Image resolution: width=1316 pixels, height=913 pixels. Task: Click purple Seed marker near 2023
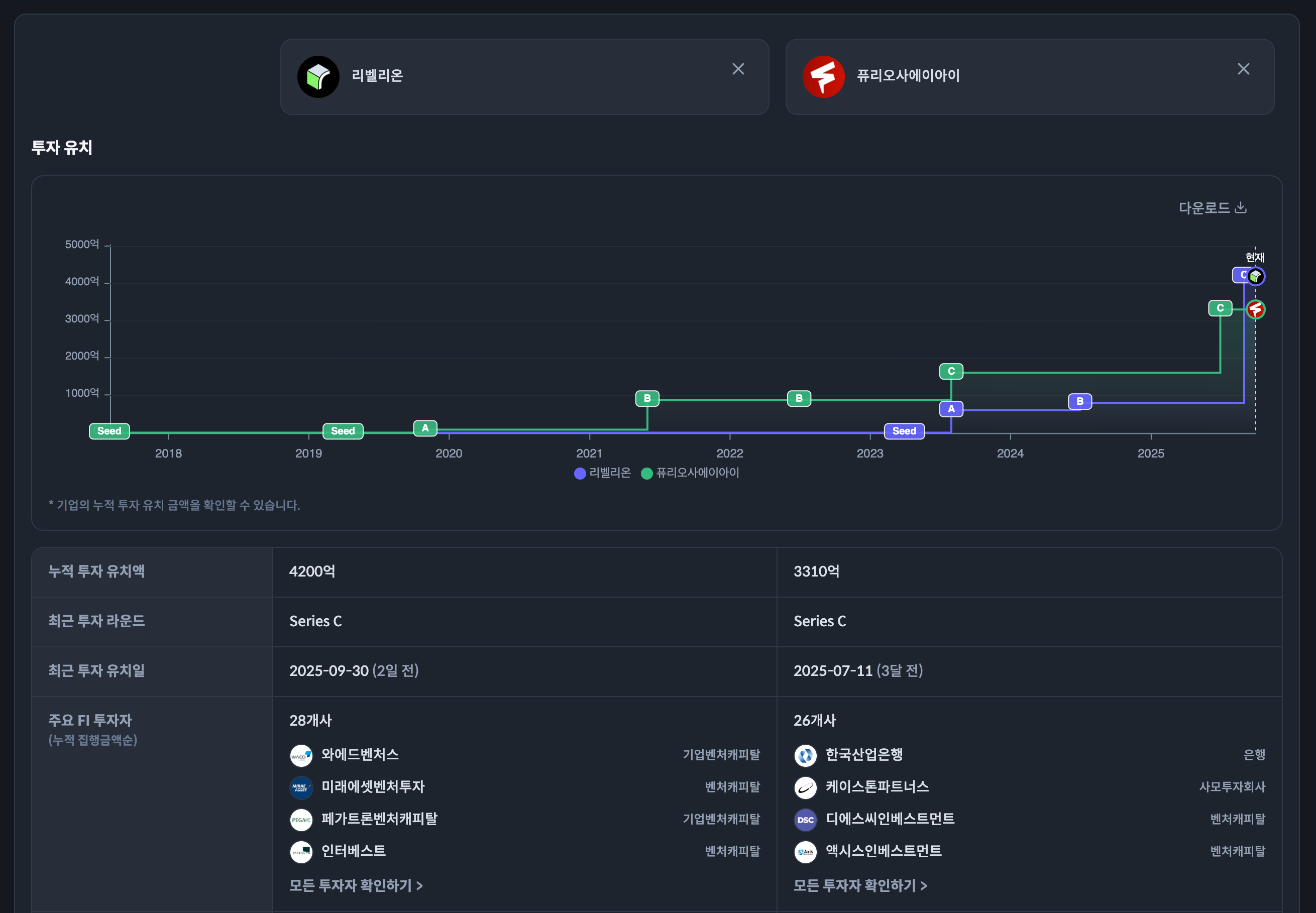click(x=904, y=431)
